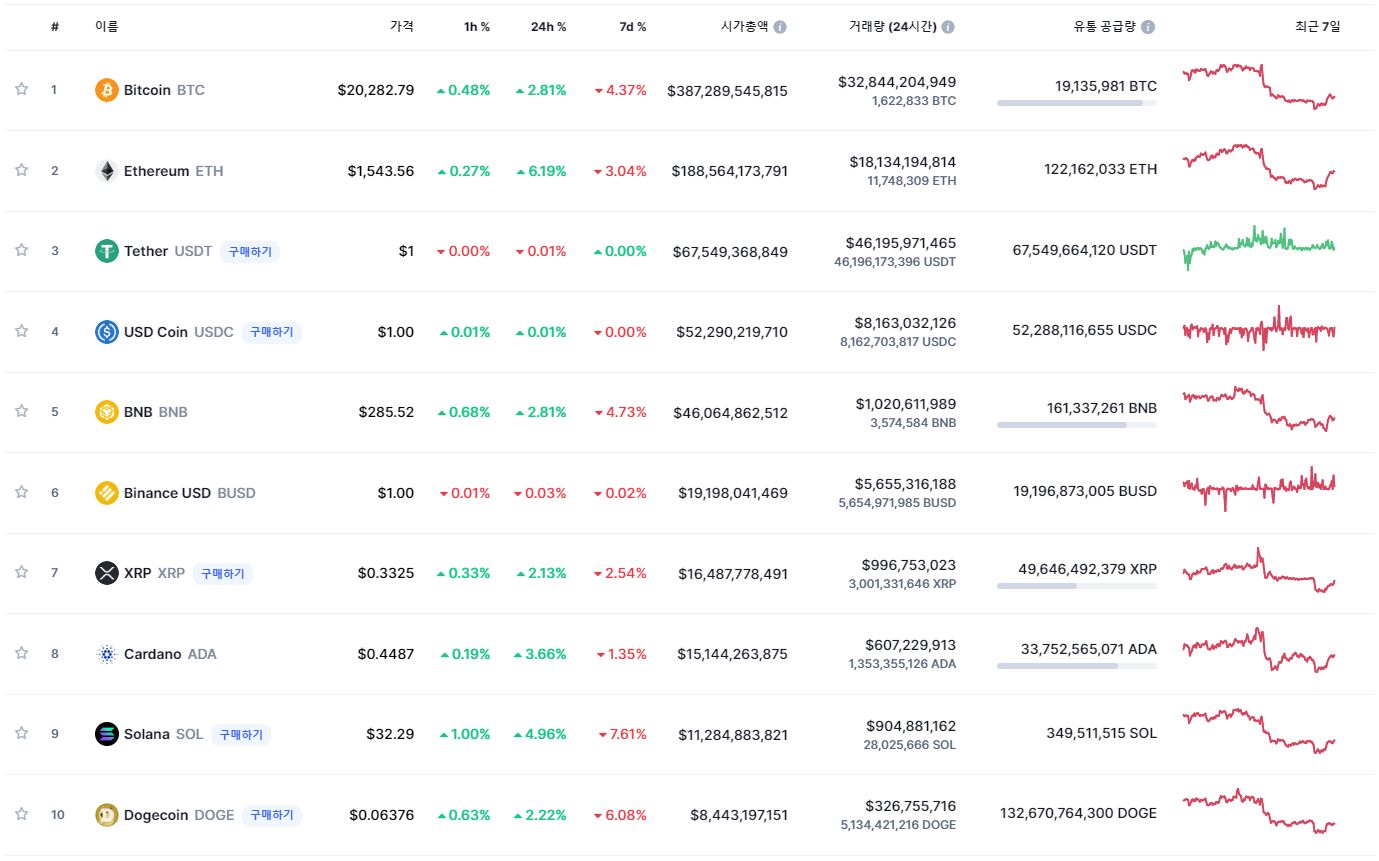Open Ethereum 7-day sparkline chart
Screen dimensions: 1379x861
coord(1259,167)
